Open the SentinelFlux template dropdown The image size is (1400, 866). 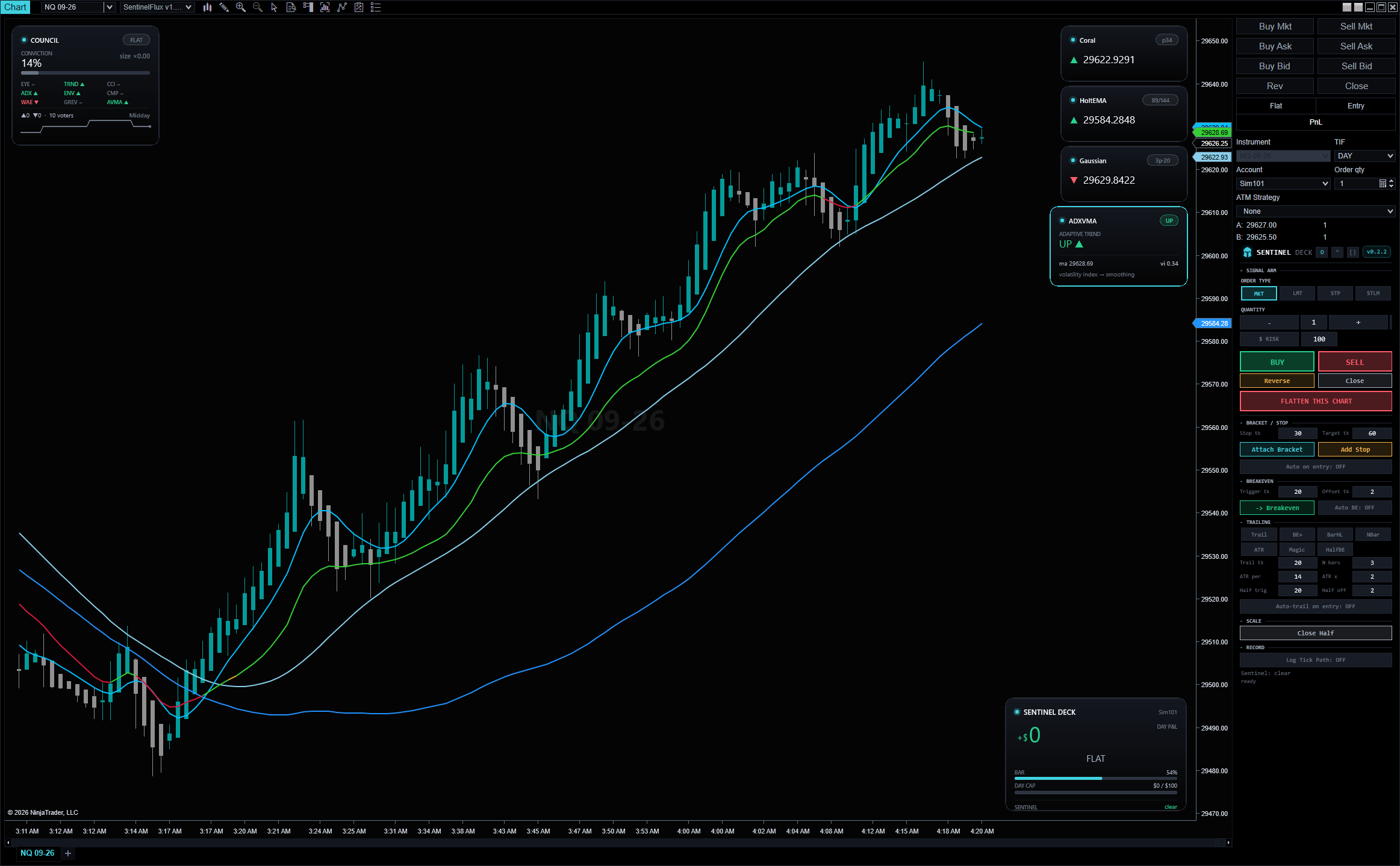[x=157, y=7]
